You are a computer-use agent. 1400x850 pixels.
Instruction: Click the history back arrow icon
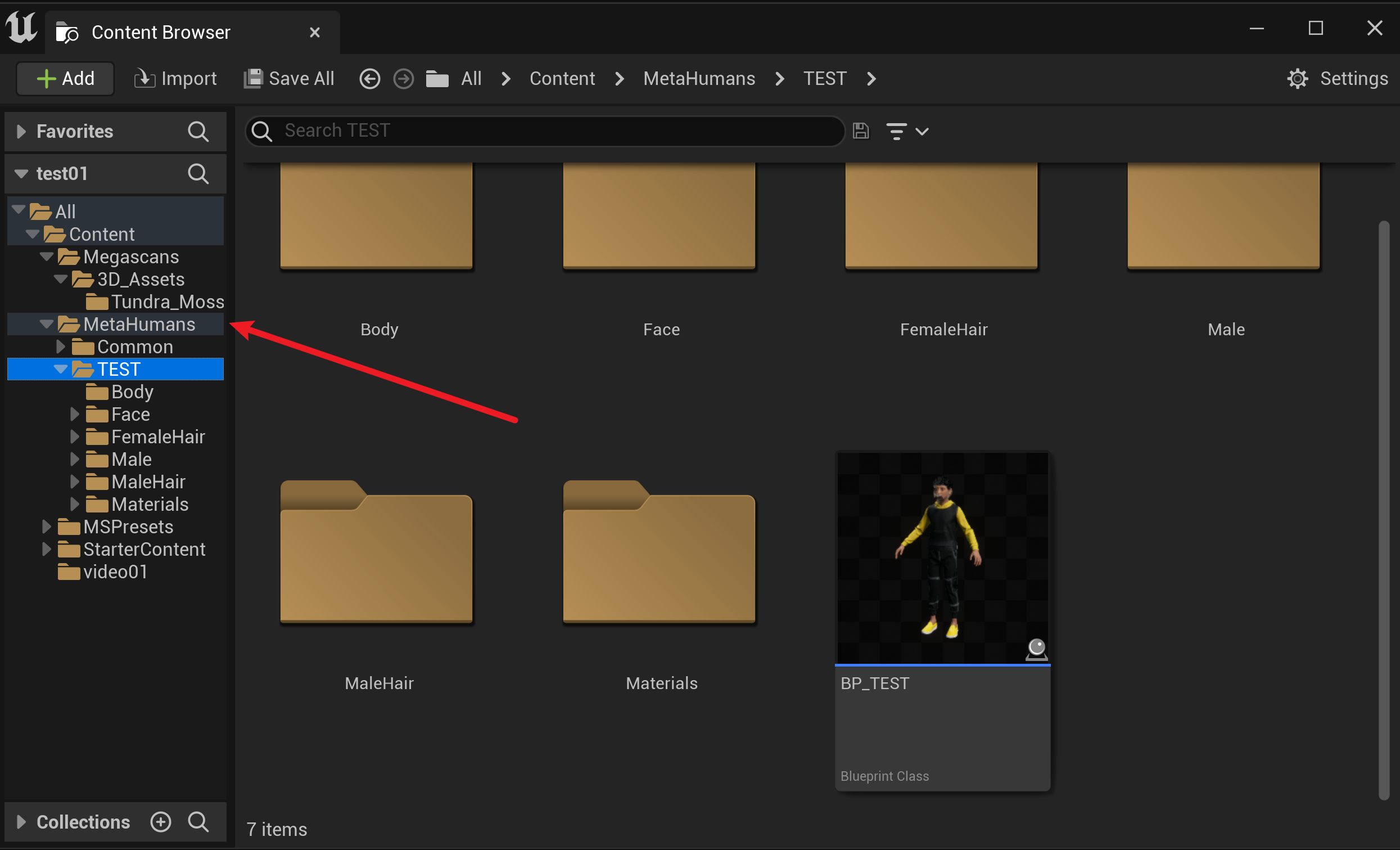[x=369, y=78]
